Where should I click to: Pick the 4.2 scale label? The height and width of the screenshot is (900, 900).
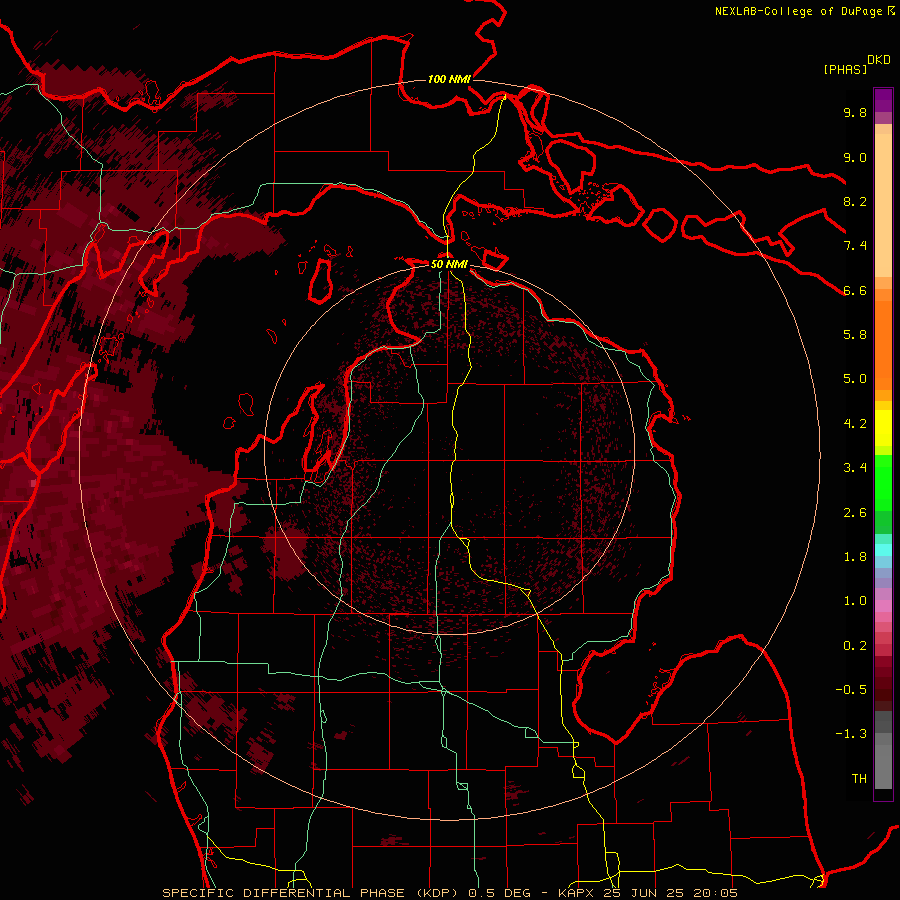point(855,424)
